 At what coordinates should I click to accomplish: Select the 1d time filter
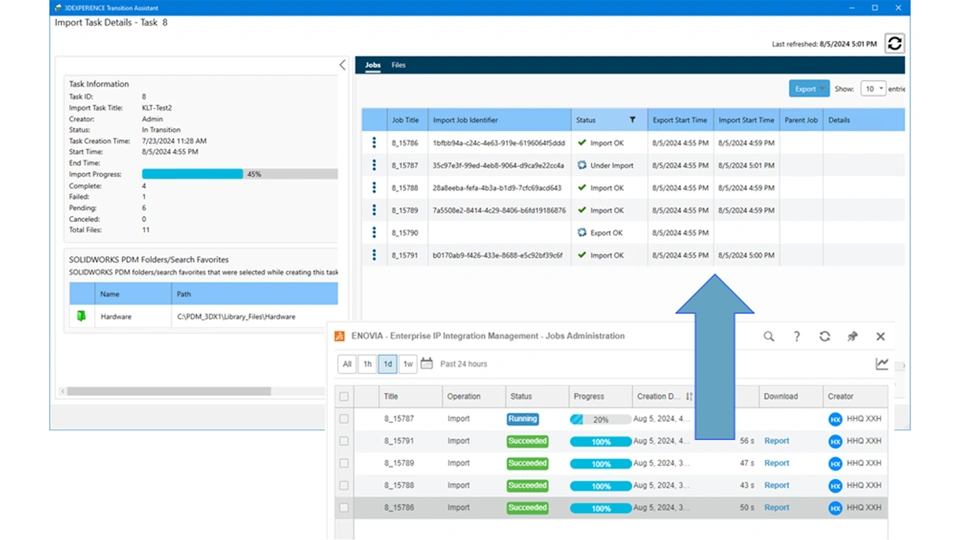[388, 364]
